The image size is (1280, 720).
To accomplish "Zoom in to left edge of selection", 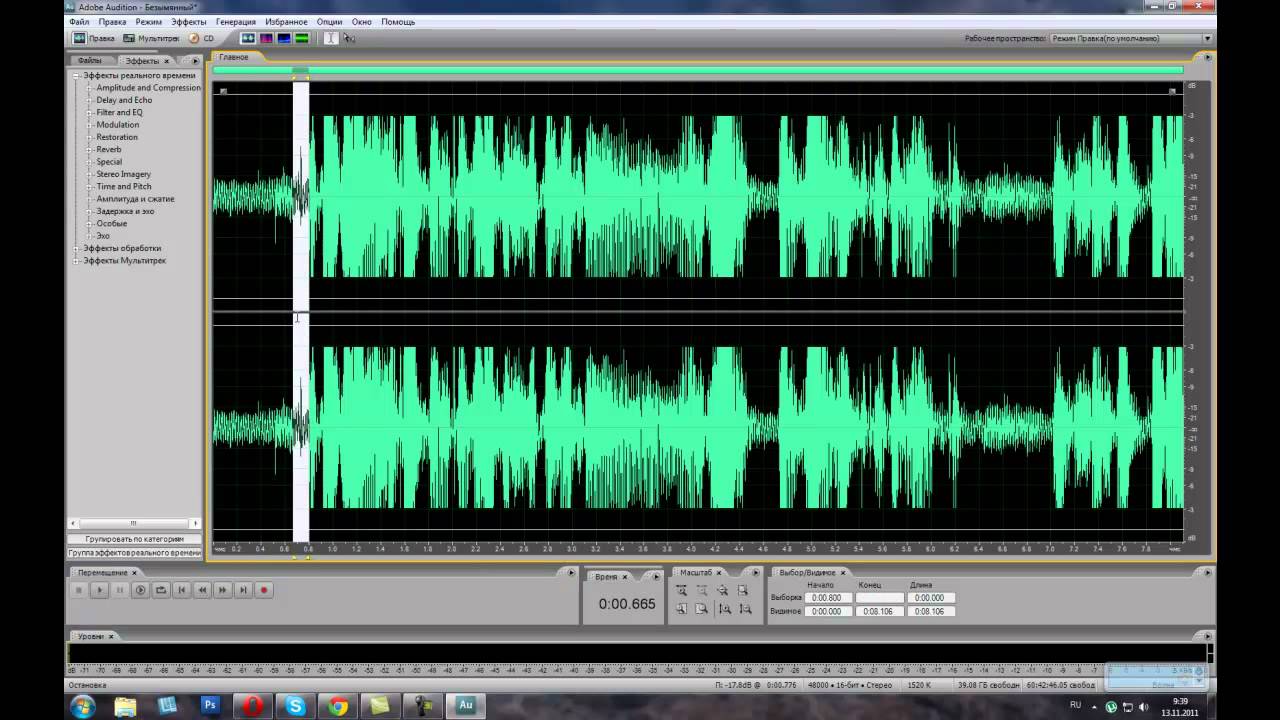I will coord(681,608).
